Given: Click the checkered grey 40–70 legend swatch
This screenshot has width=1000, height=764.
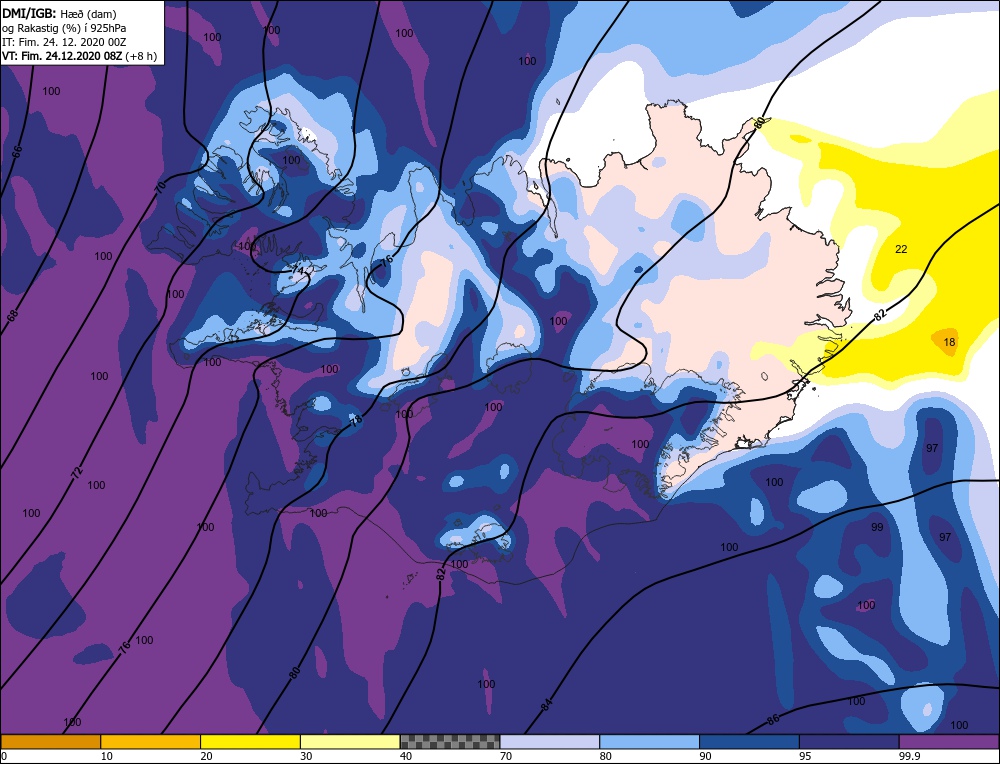Looking at the screenshot, I should point(450,741).
